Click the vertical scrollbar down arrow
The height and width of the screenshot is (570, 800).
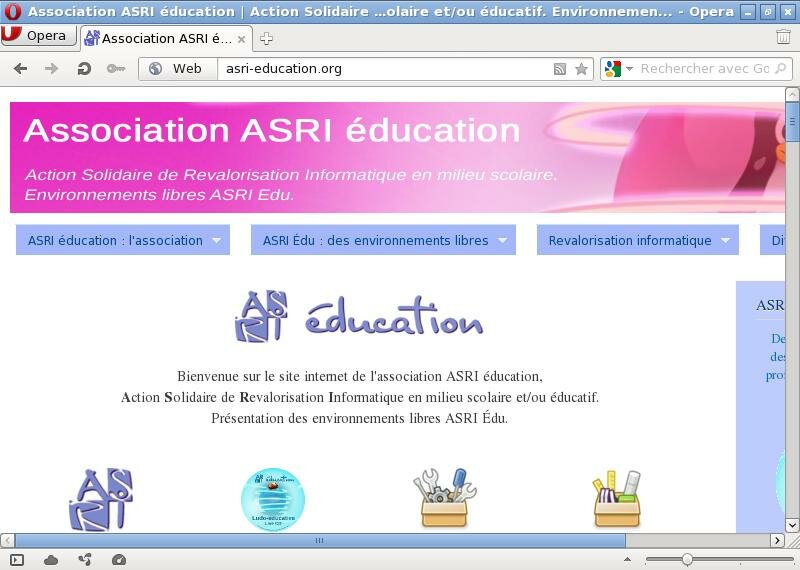(792, 525)
